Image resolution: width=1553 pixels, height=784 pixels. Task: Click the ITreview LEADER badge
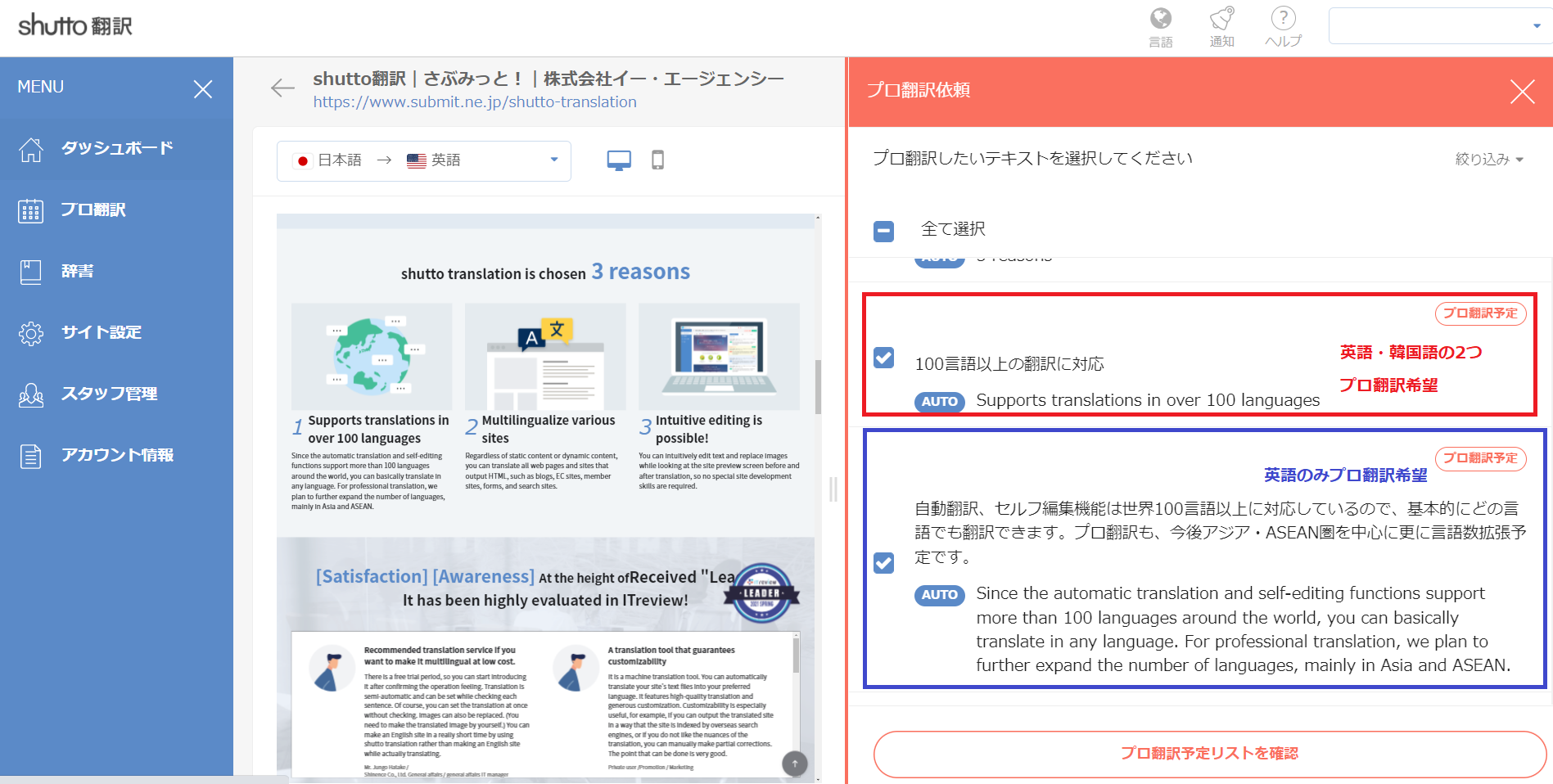[x=762, y=593]
